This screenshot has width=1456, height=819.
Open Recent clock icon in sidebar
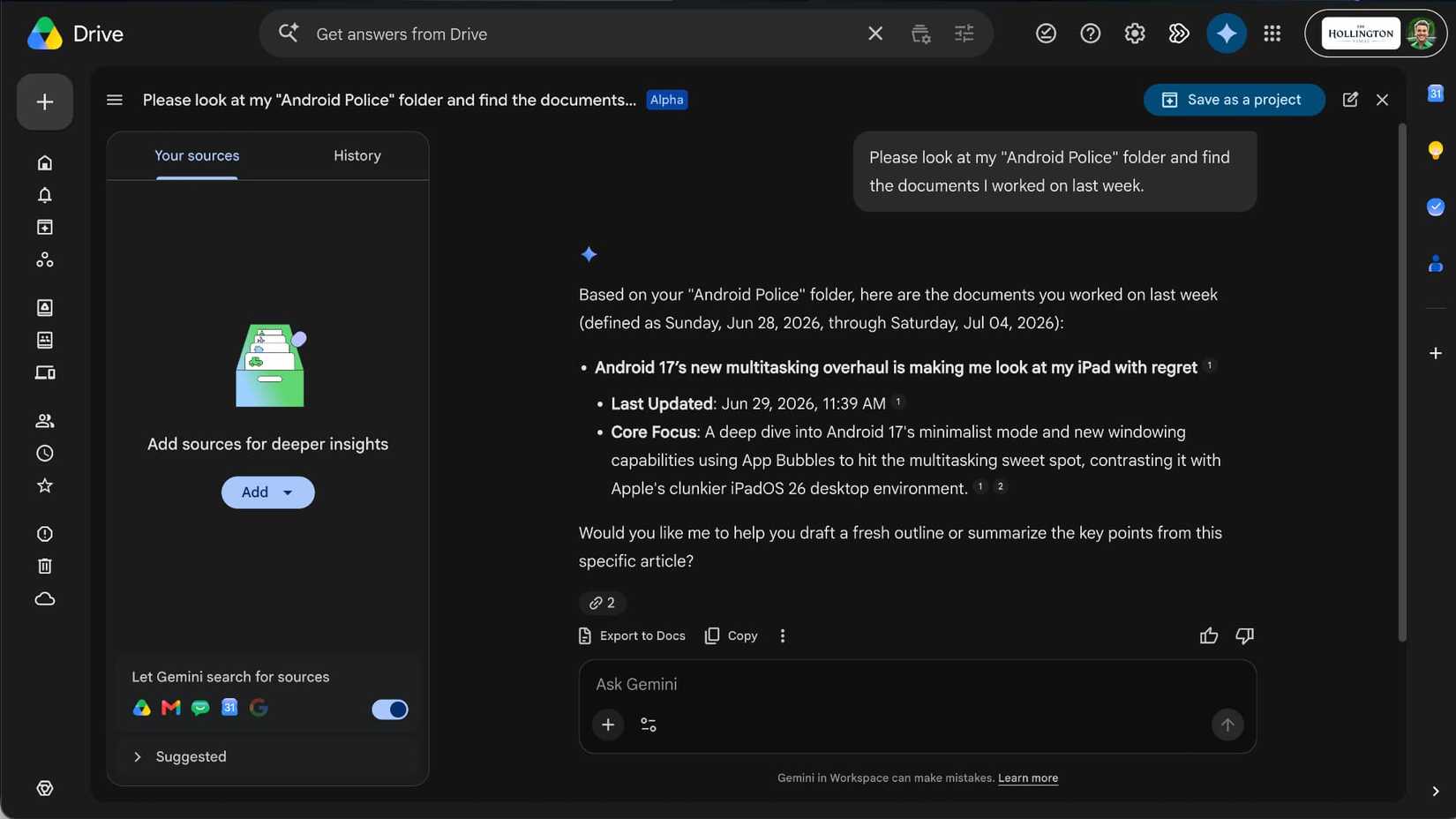point(45,454)
